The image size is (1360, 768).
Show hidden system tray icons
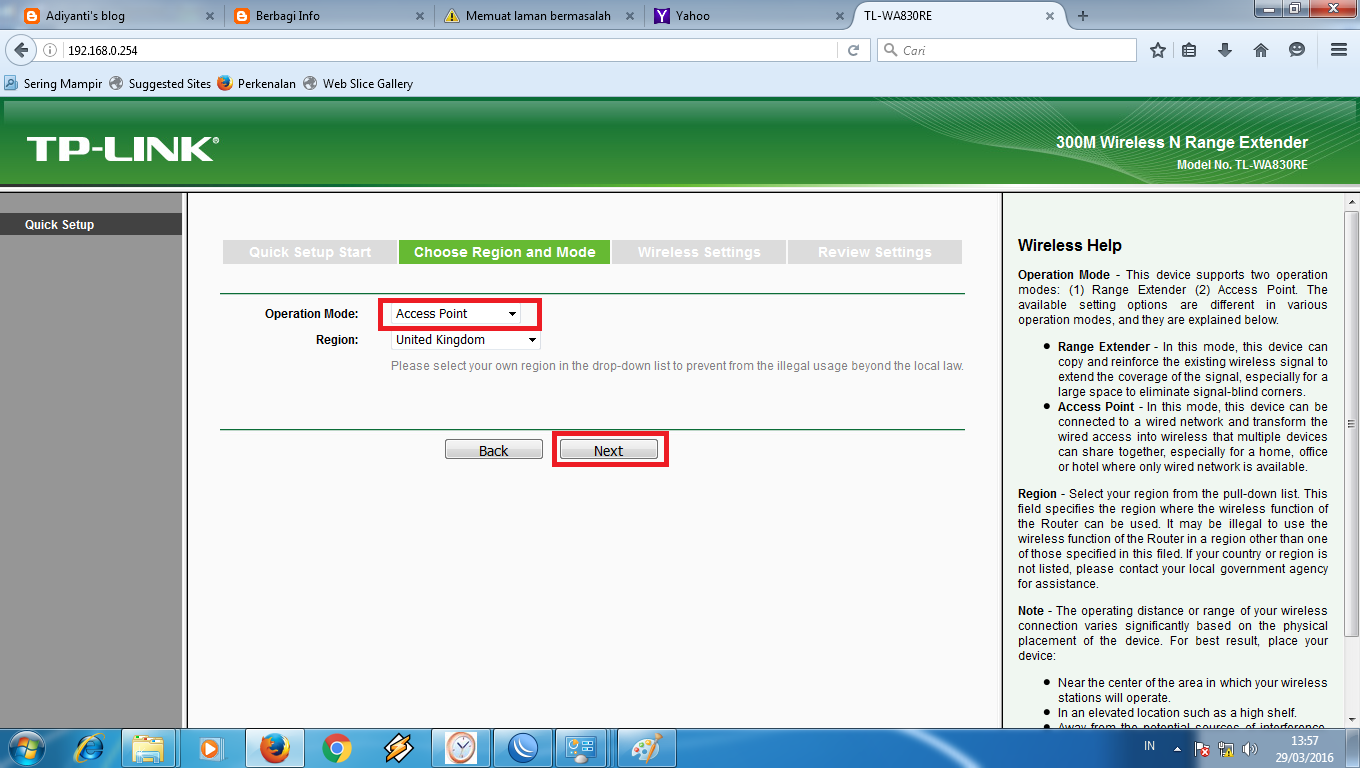tap(1178, 748)
